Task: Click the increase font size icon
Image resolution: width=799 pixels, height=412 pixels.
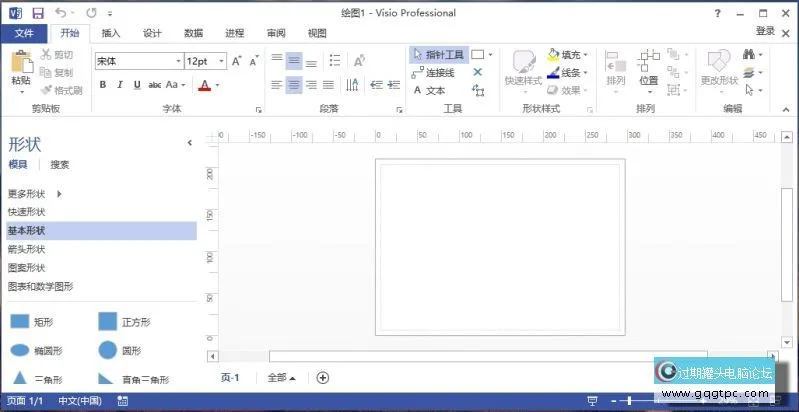Action: pos(237,61)
